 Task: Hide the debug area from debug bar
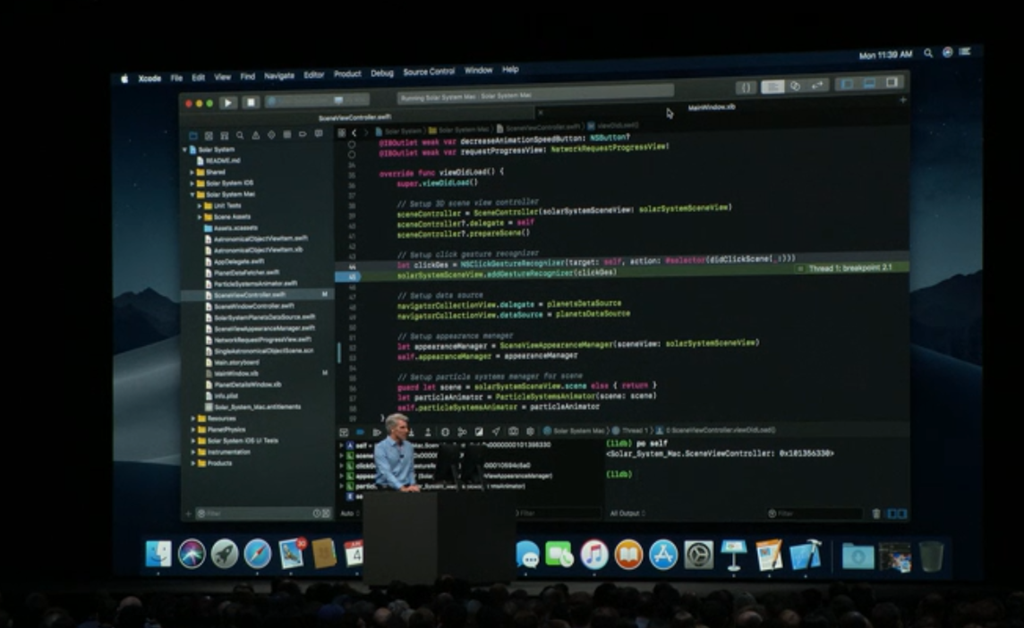click(x=344, y=432)
